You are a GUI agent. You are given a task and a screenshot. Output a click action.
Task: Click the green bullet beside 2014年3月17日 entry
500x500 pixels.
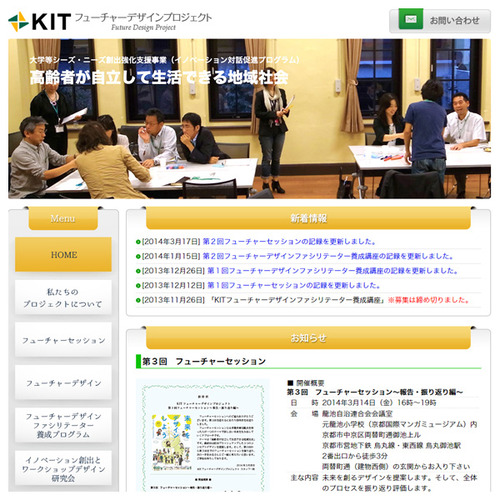tap(138, 242)
